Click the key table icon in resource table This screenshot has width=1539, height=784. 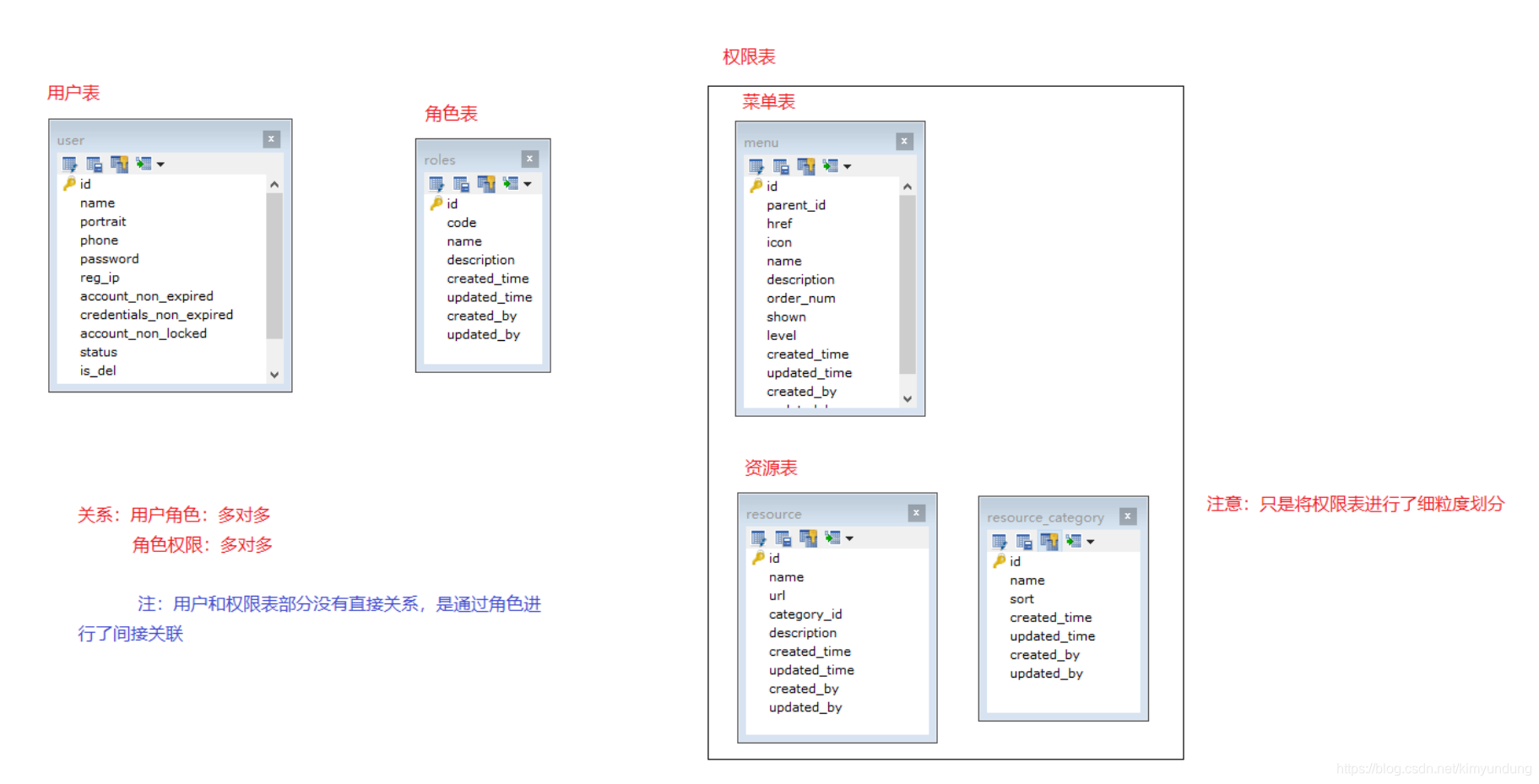click(808, 538)
